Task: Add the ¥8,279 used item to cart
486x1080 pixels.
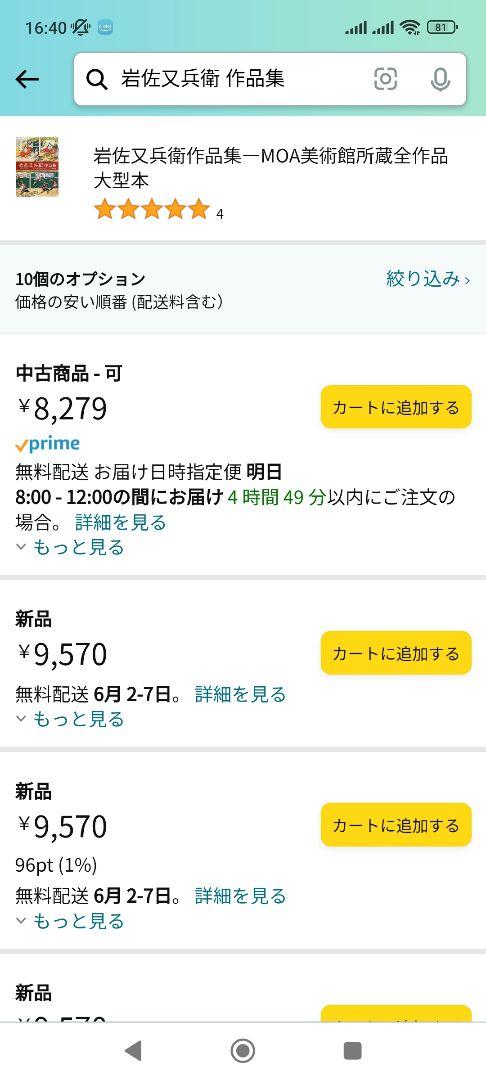Action: coord(396,407)
